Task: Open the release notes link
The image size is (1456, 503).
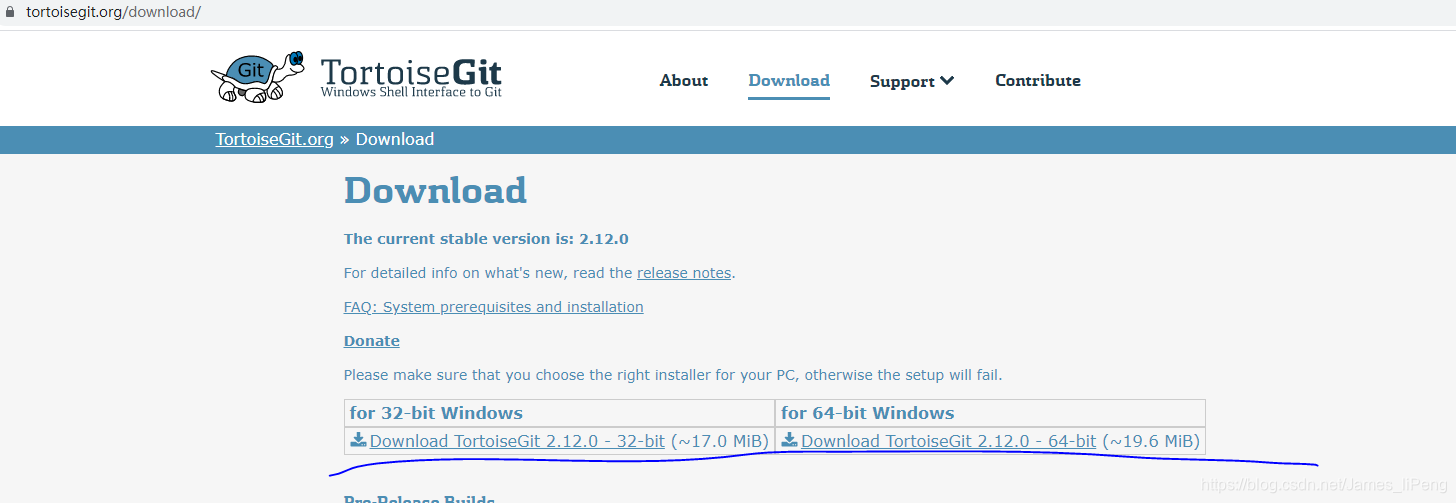Action: click(x=684, y=273)
